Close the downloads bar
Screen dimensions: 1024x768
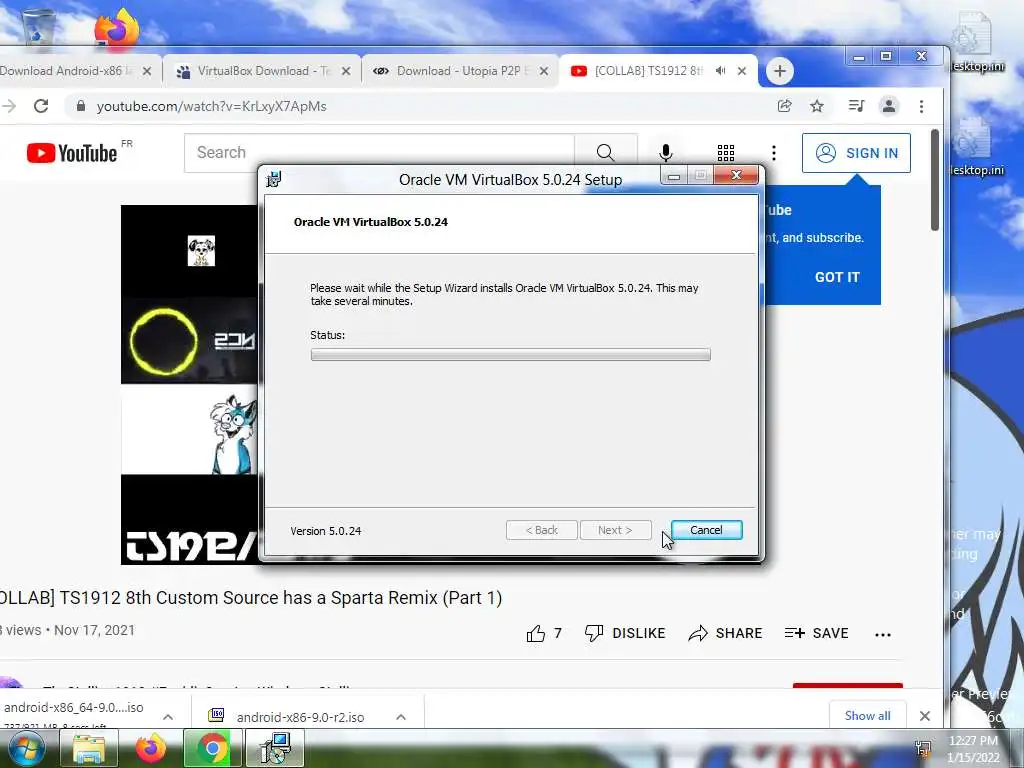click(x=925, y=716)
